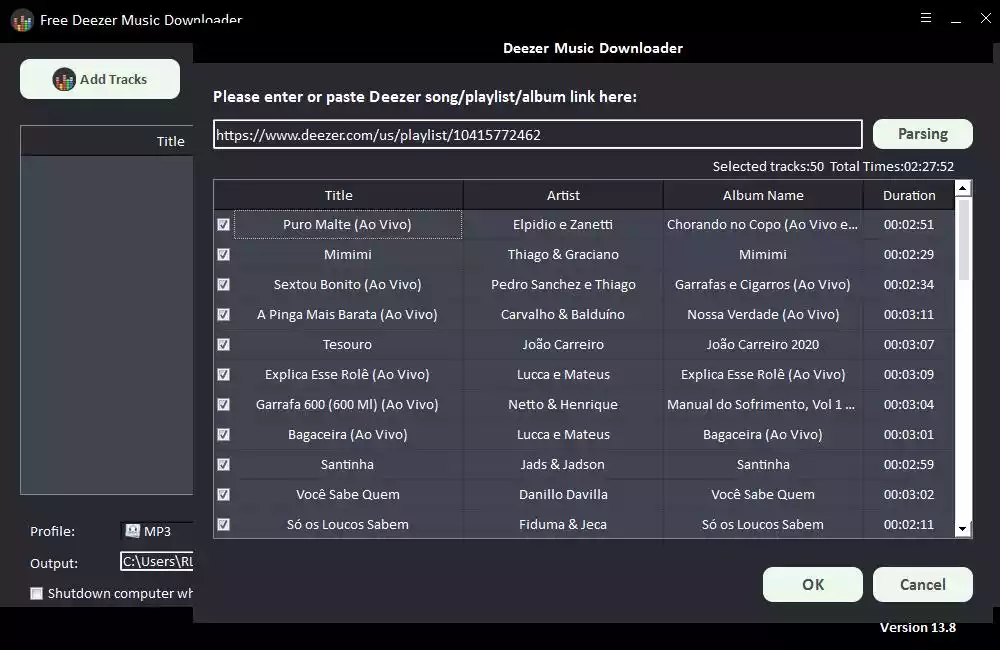Sort by the Artist column header

[x=563, y=195]
